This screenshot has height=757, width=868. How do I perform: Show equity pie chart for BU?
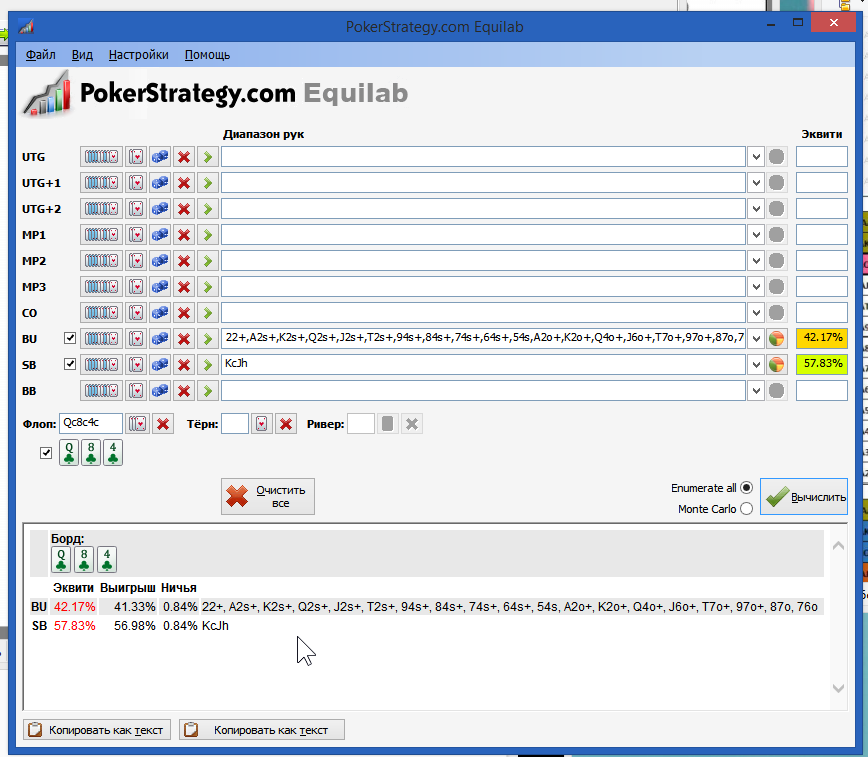click(777, 338)
